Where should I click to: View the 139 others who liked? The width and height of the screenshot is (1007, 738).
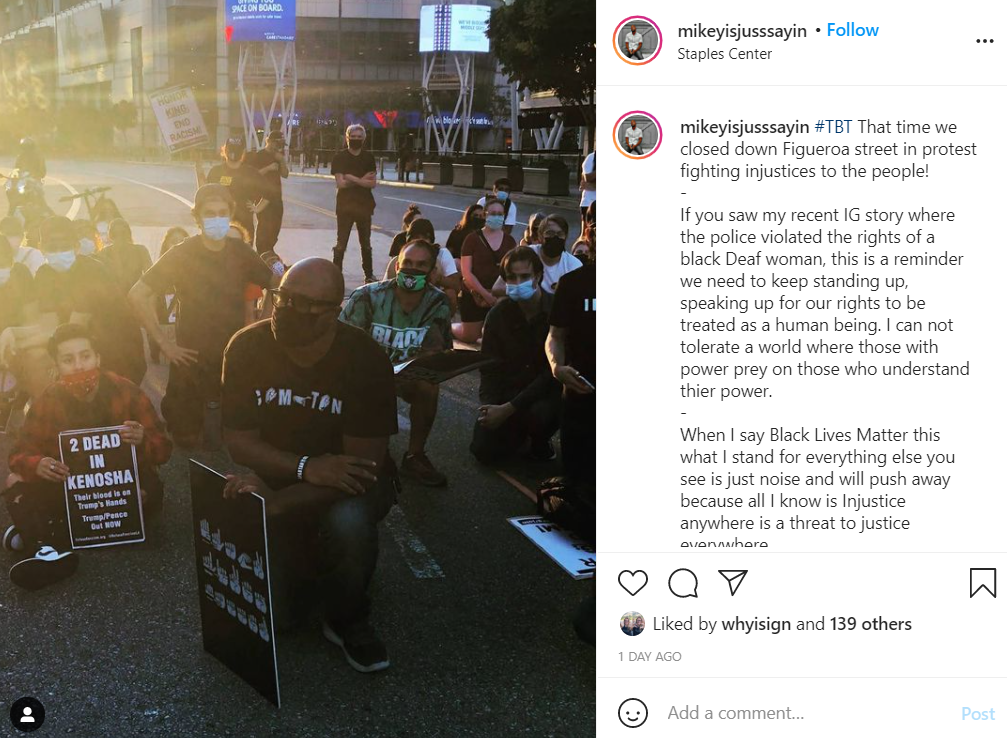click(870, 624)
